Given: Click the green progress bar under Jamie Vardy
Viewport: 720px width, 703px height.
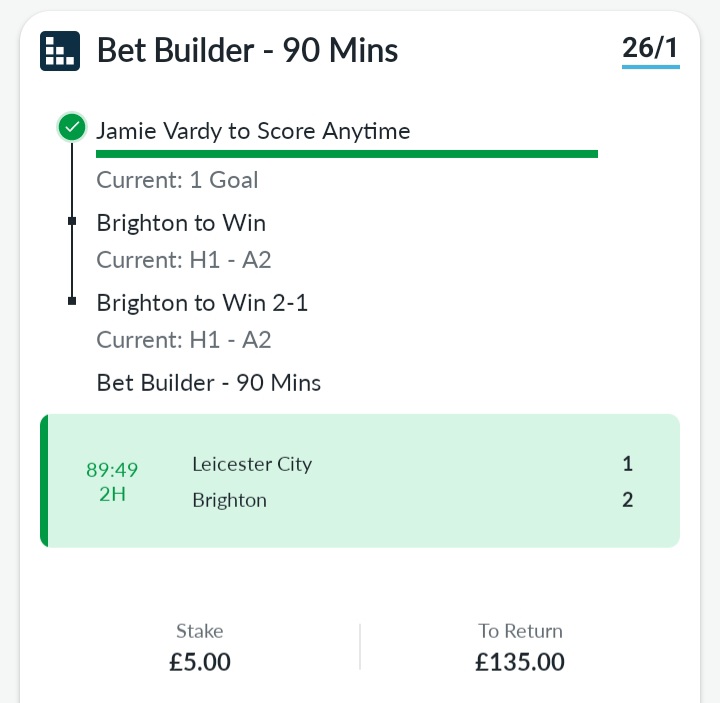Looking at the screenshot, I should [347, 154].
